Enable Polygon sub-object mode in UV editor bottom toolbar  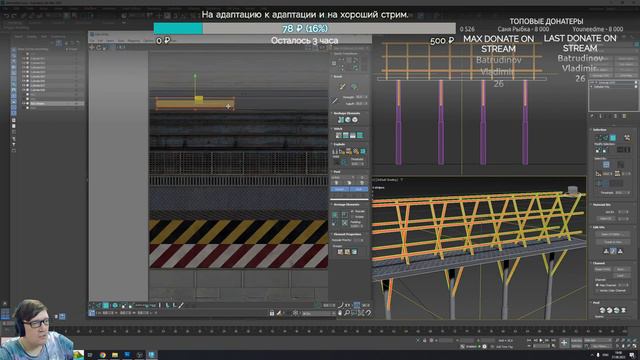106,305
